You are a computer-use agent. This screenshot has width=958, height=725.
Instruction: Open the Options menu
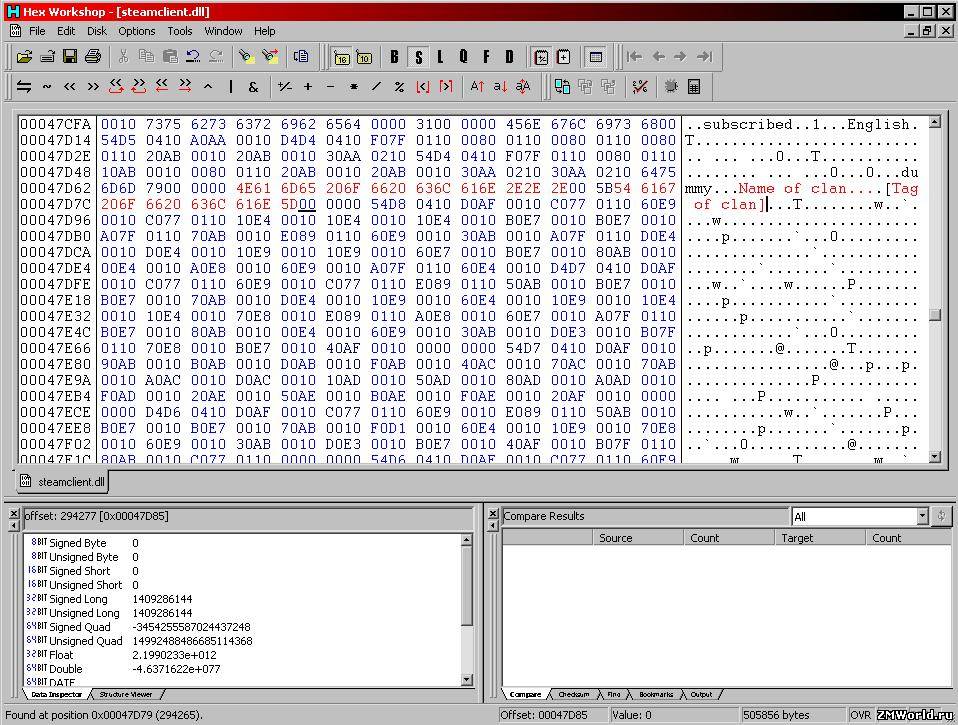137,31
